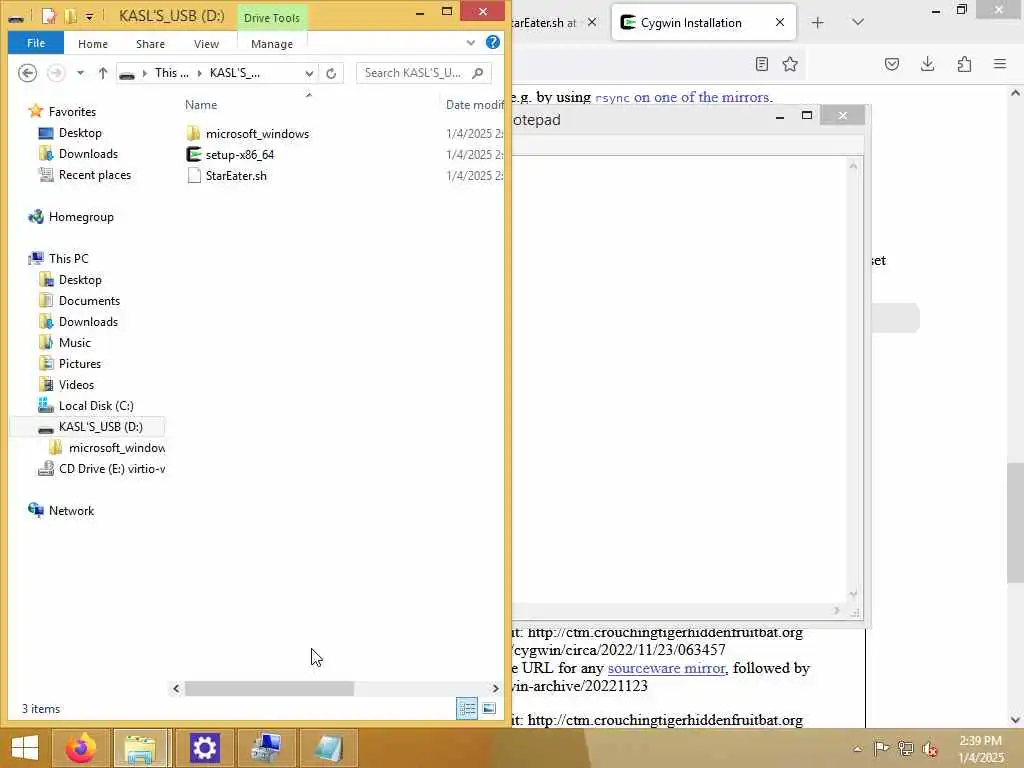This screenshot has width=1024, height=768.
Task: Click the Explorer forward arrow
Action: pos(56,72)
